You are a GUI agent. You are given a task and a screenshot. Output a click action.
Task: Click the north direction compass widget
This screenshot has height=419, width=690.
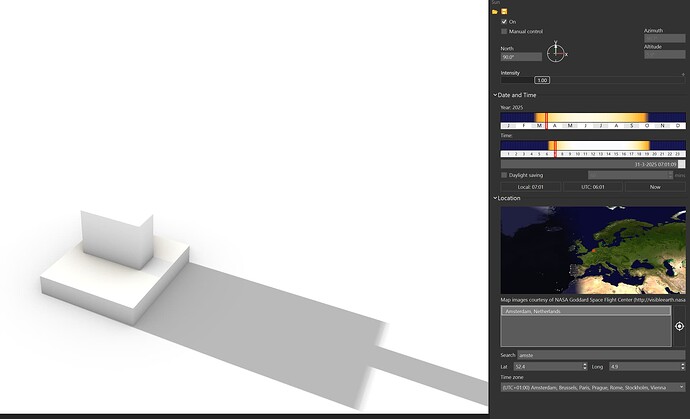coord(556,52)
